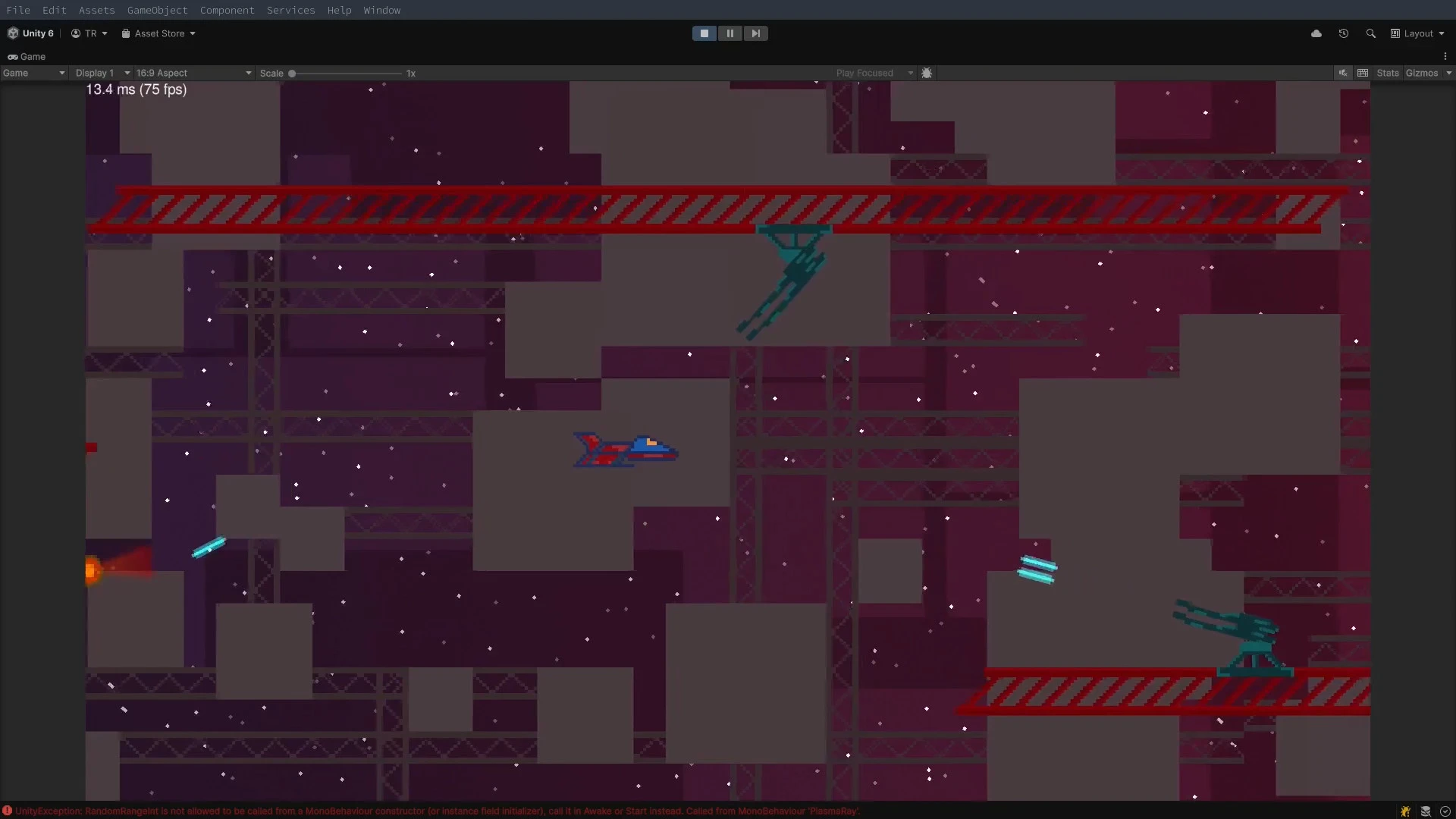Open the Layout dropdown
Image resolution: width=1456 pixels, height=819 pixels.
tap(1417, 33)
